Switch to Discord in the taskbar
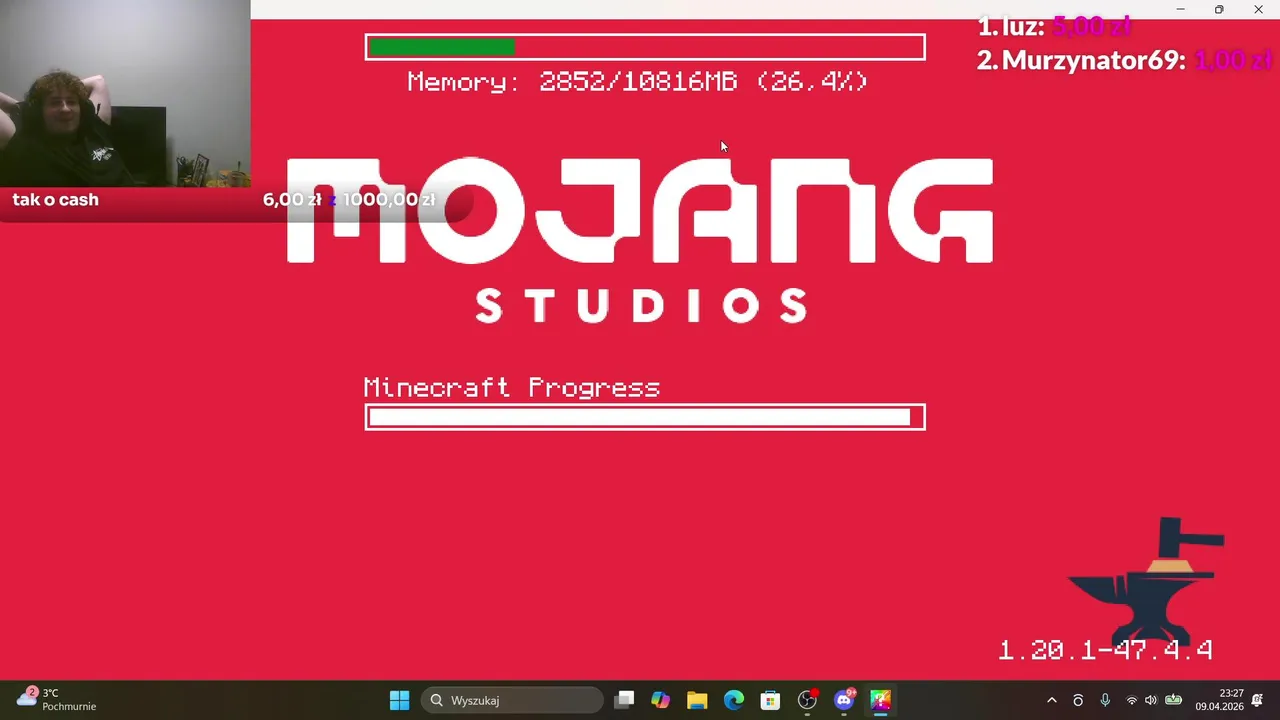This screenshot has width=1280, height=720. click(x=844, y=700)
